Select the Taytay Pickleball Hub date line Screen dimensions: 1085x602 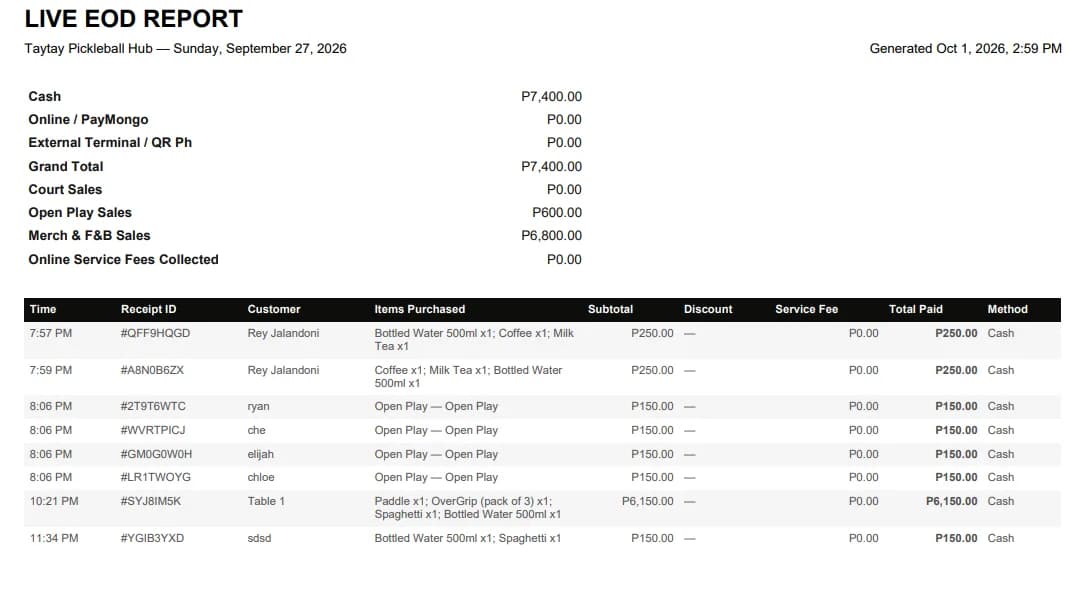pos(185,48)
